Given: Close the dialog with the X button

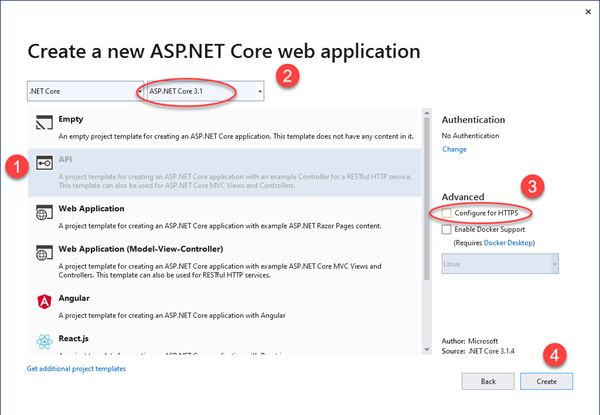Looking at the screenshot, I should click(x=588, y=12).
